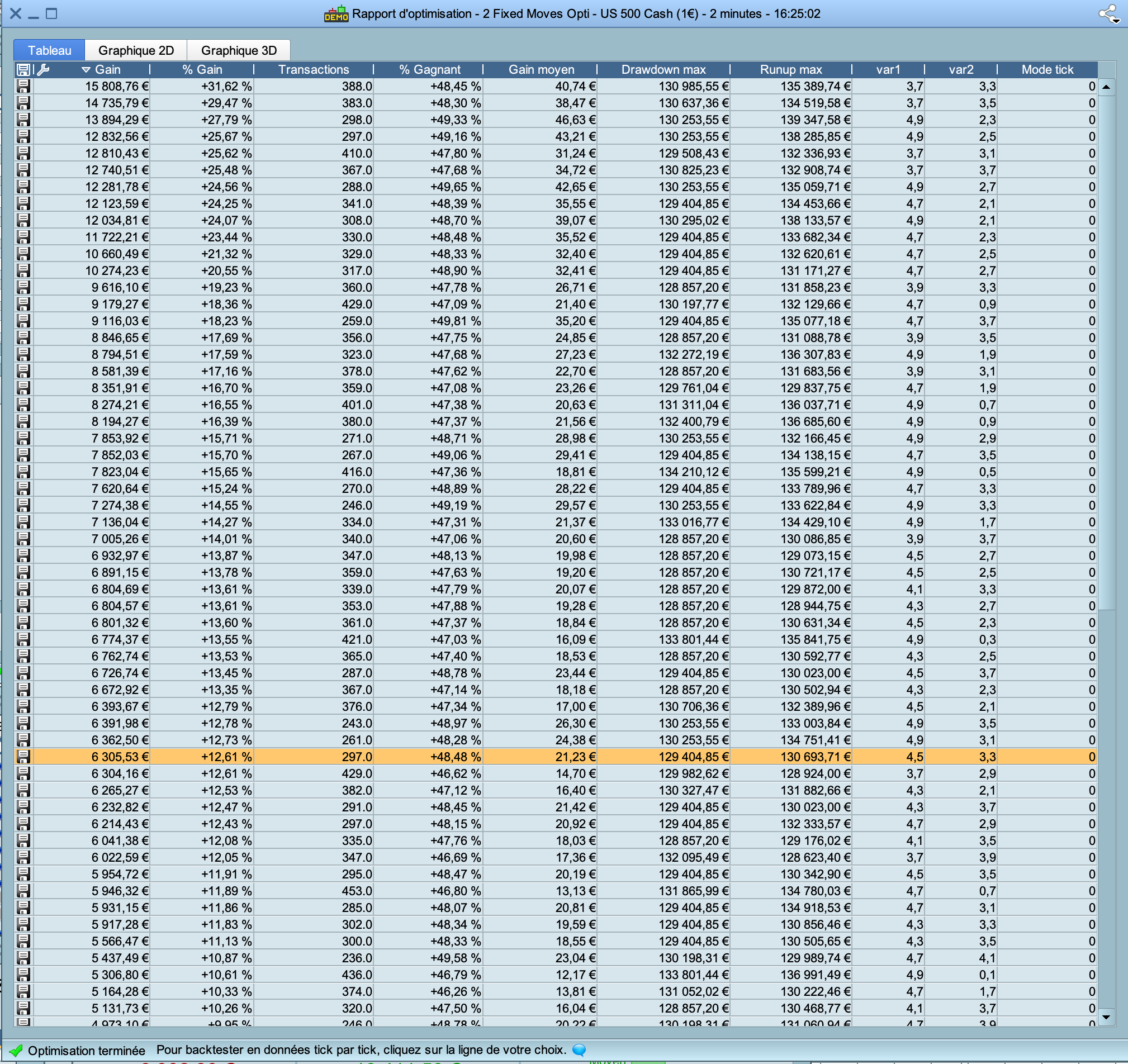
Task: Open the wrench column settings icon
Action: pos(44,70)
